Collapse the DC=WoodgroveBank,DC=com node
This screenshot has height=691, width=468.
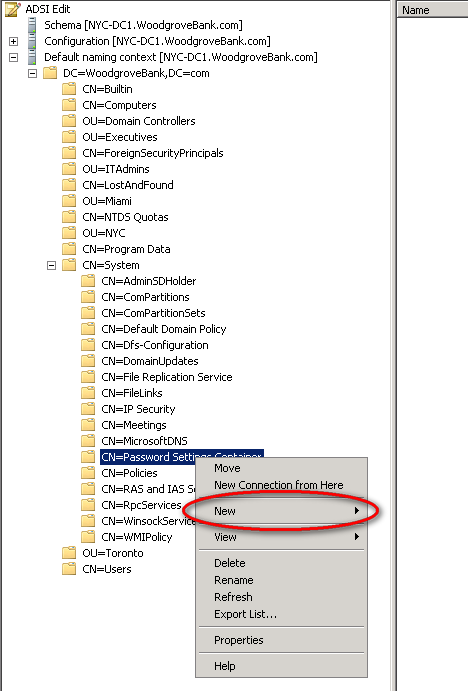click(33, 73)
